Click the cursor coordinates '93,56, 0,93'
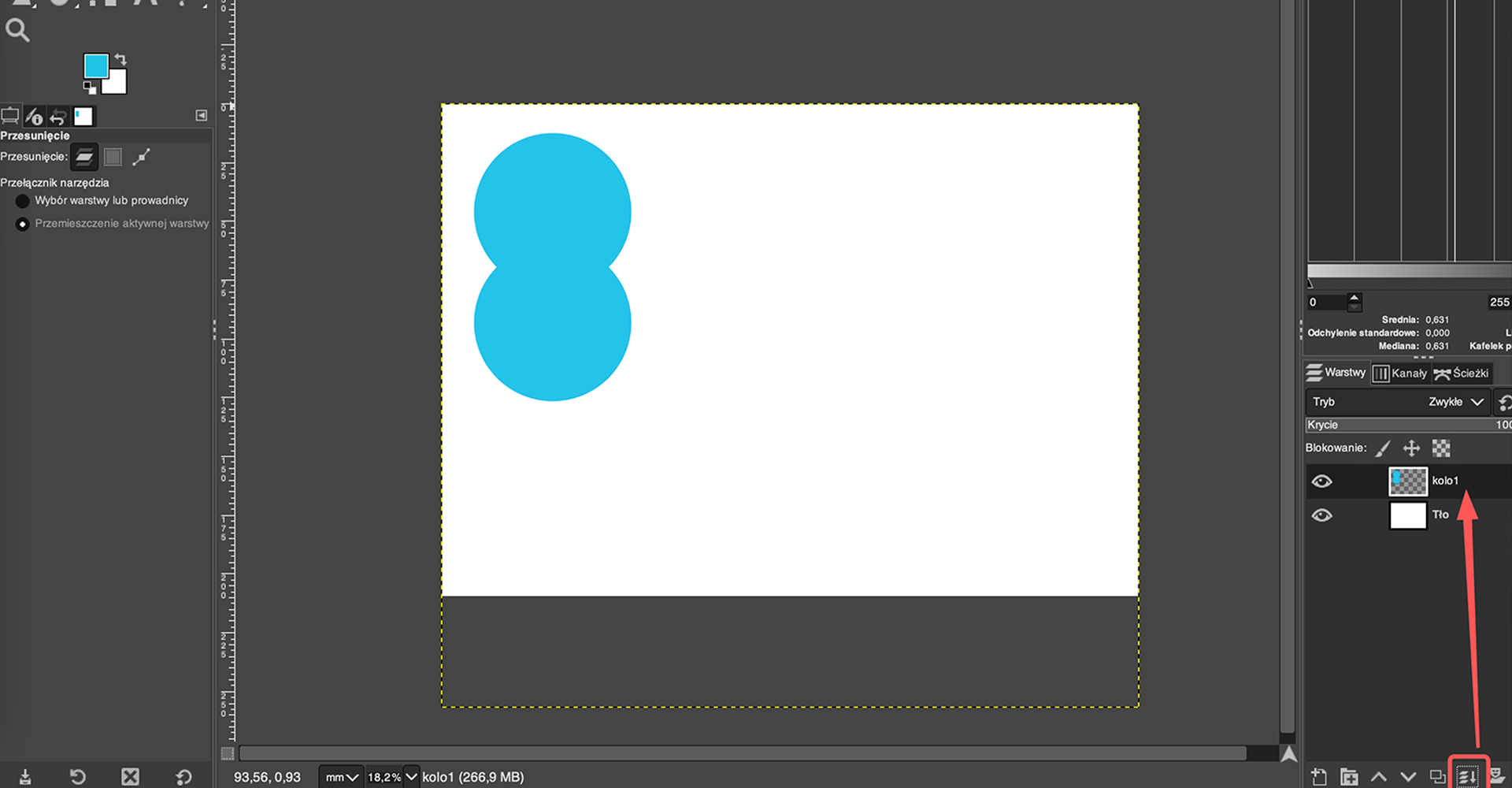The height and width of the screenshot is (788, 1512). click(267, 777)
